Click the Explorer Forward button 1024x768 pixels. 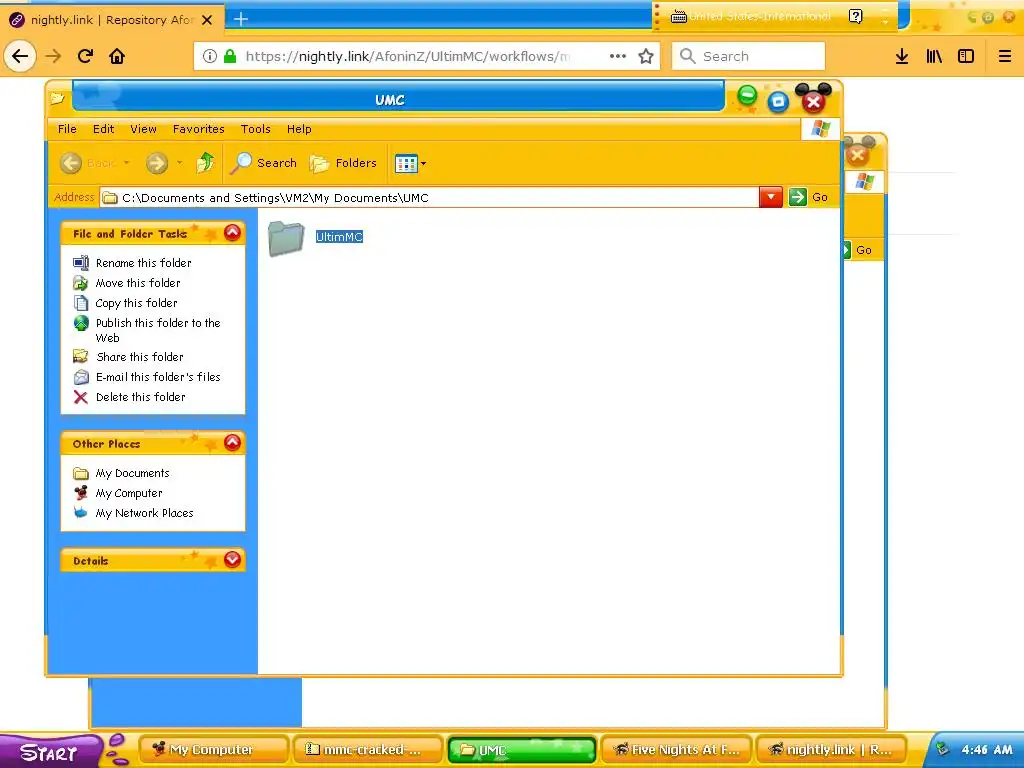click(x=157, y=163)
